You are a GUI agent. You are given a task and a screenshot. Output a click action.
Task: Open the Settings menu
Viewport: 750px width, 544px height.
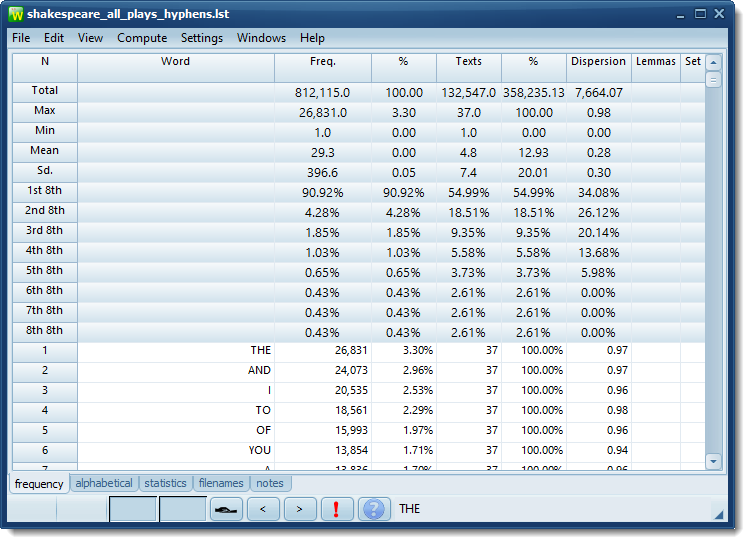202,38
